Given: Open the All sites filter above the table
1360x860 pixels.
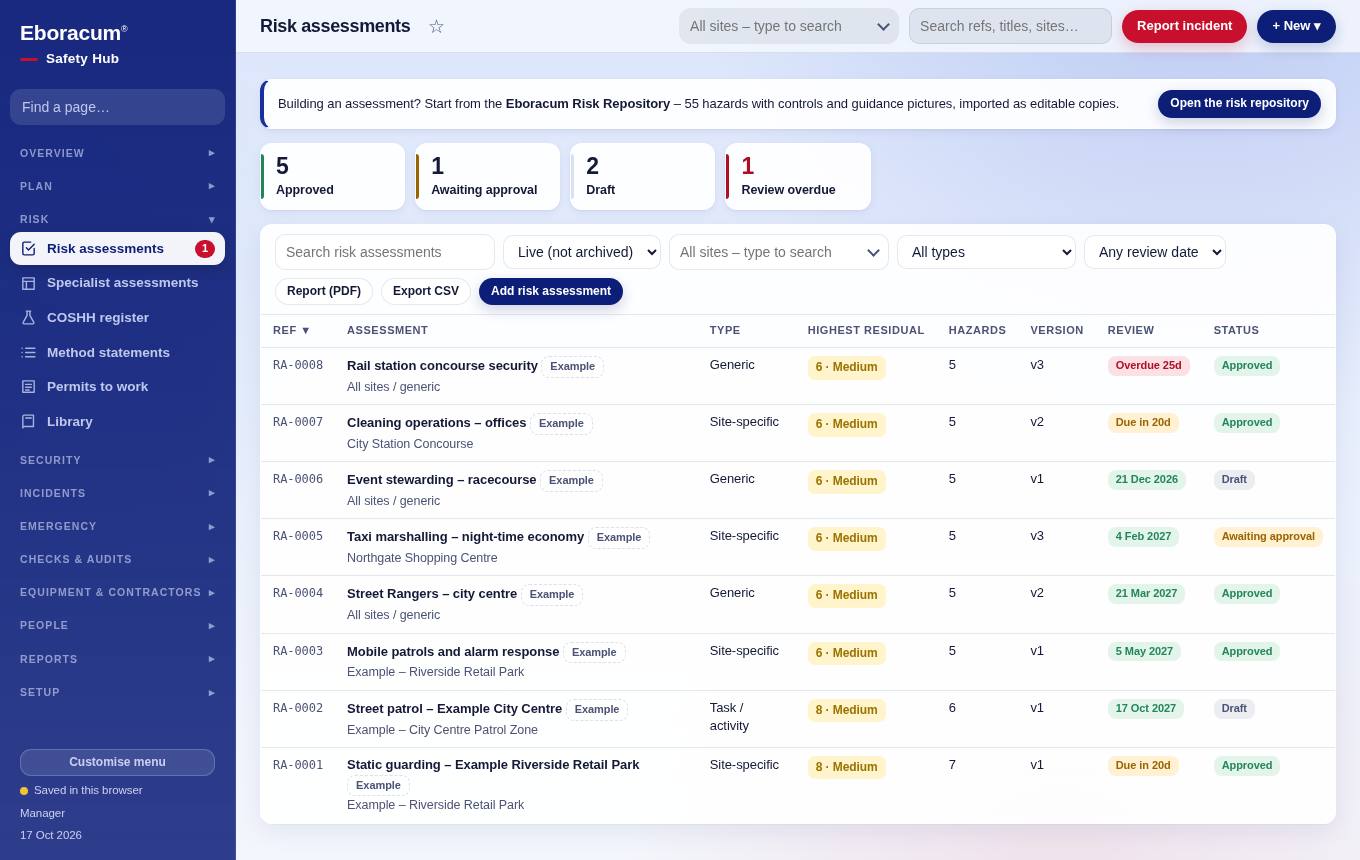Looking at the screenshot, I should (779, 252).
